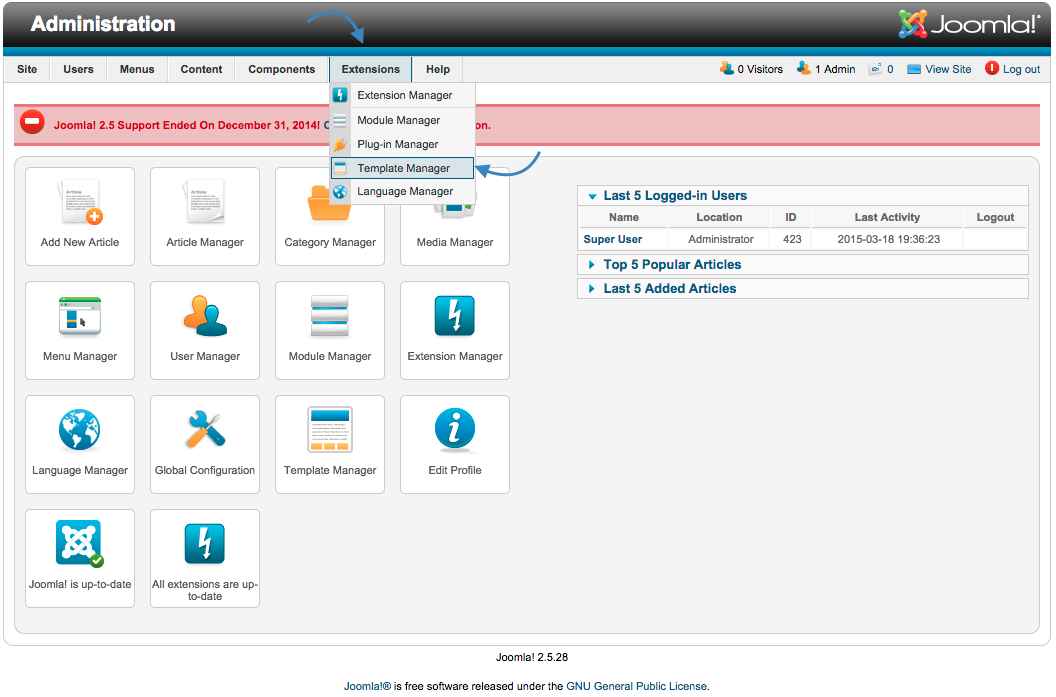This screenshot has width=1056, height=697.
Task: Click the Joomla! 2.5 Support Ended message
Action: tap(187, 125)
